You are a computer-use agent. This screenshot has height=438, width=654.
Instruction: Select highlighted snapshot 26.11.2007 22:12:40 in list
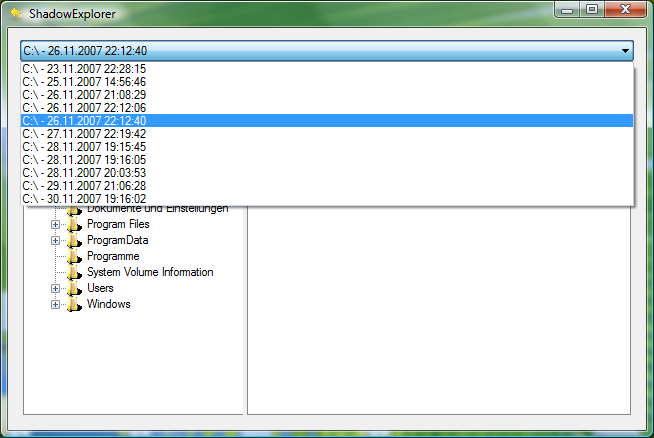coord(327,121)
